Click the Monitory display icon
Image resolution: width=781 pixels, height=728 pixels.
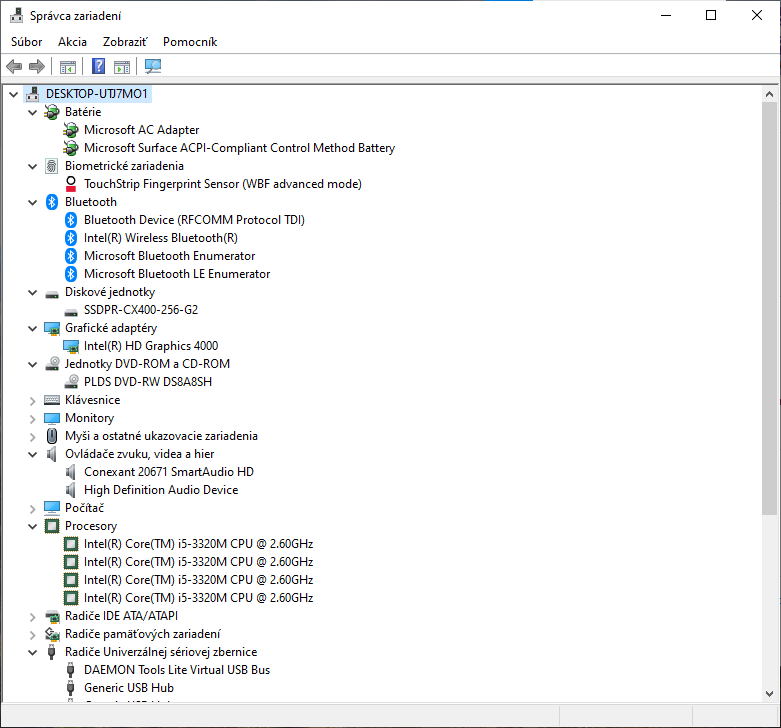52,418
